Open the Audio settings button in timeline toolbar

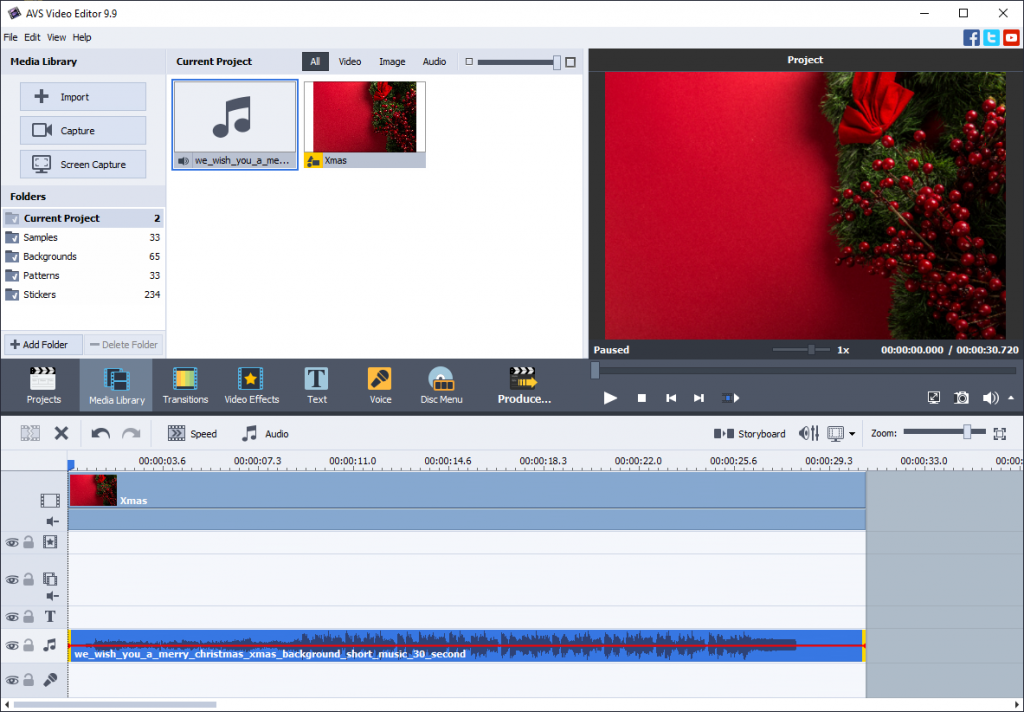(264, 434)
